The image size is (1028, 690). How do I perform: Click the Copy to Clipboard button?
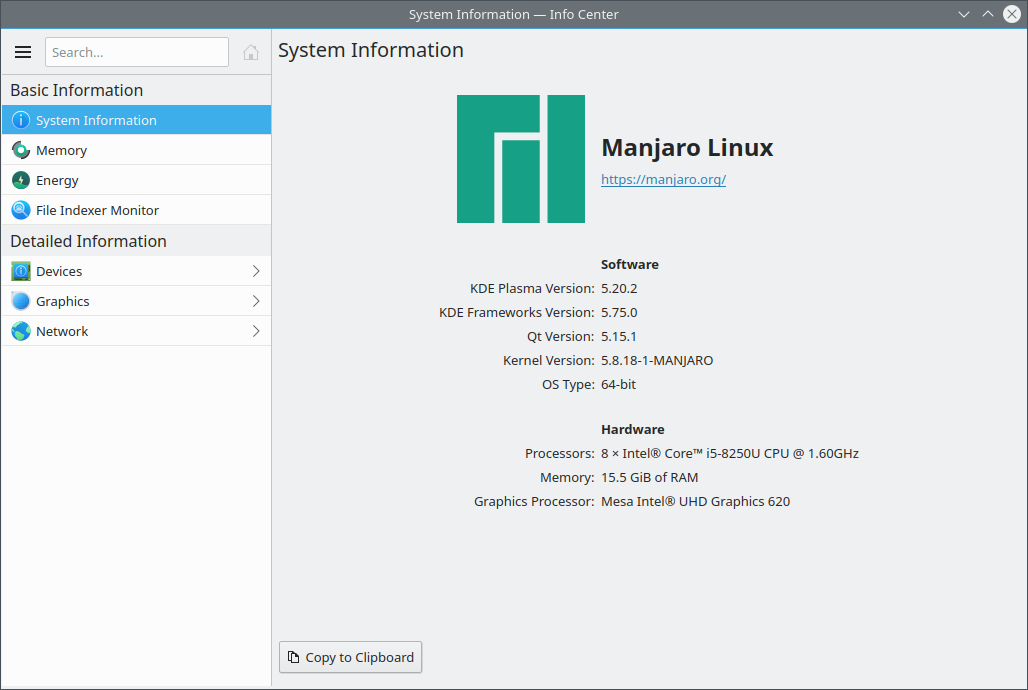(351, 657)
